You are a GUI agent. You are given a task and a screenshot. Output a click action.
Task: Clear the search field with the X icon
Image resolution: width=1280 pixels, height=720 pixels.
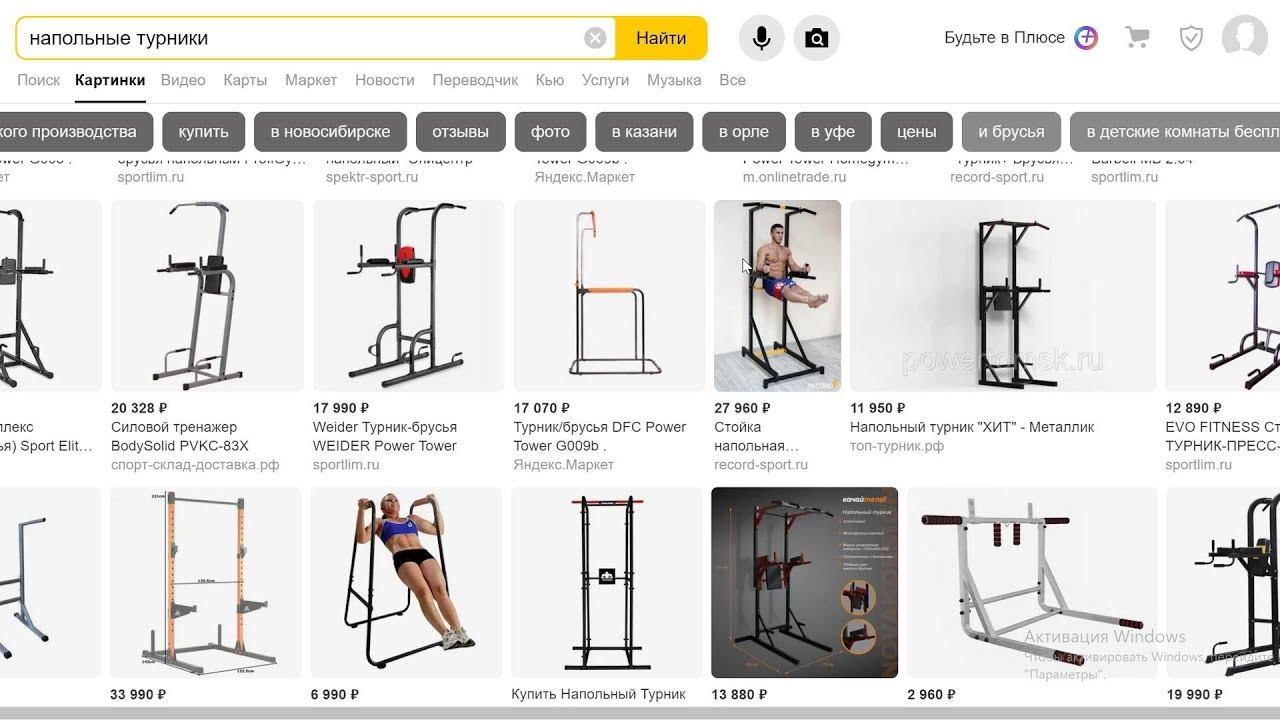[x=595, y=38]
